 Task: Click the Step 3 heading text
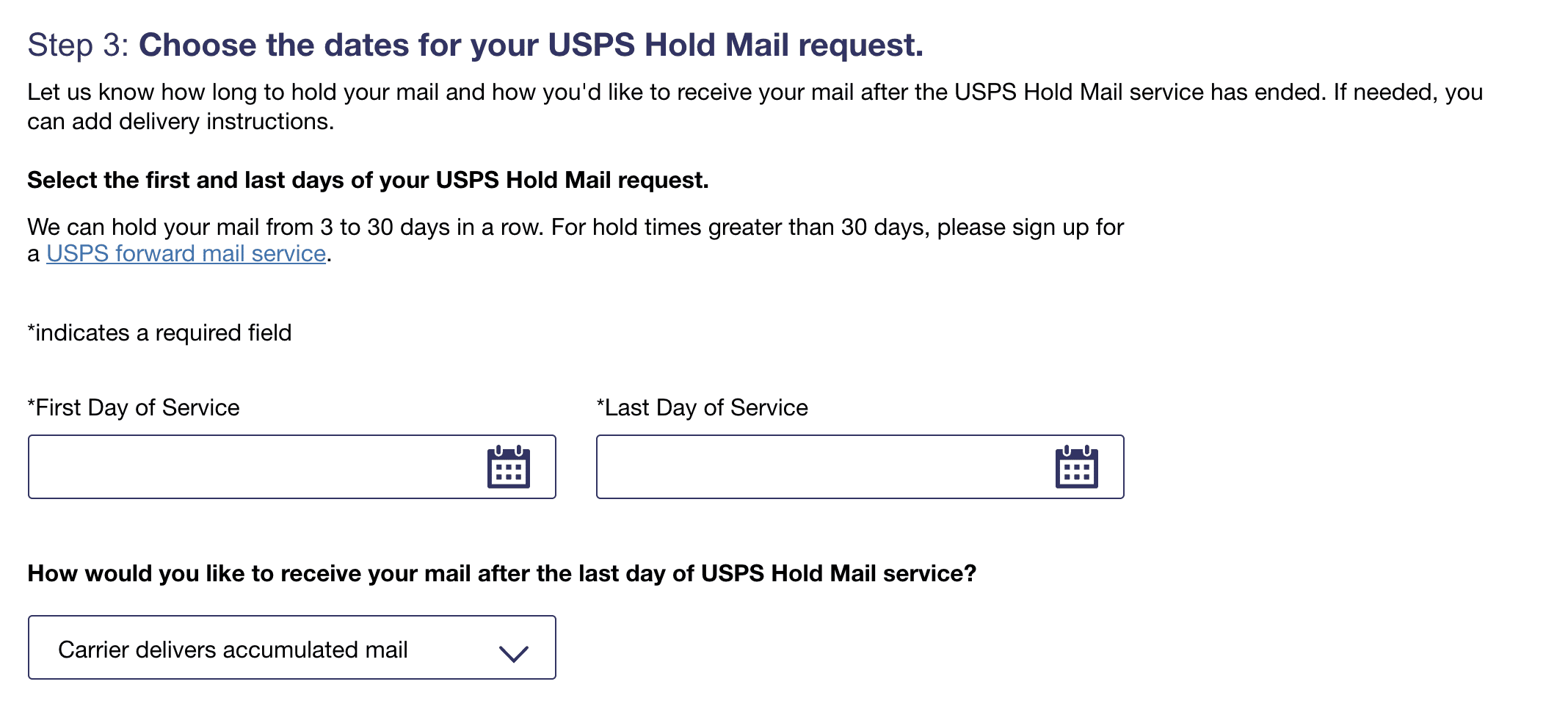click(x=476, y=44)
